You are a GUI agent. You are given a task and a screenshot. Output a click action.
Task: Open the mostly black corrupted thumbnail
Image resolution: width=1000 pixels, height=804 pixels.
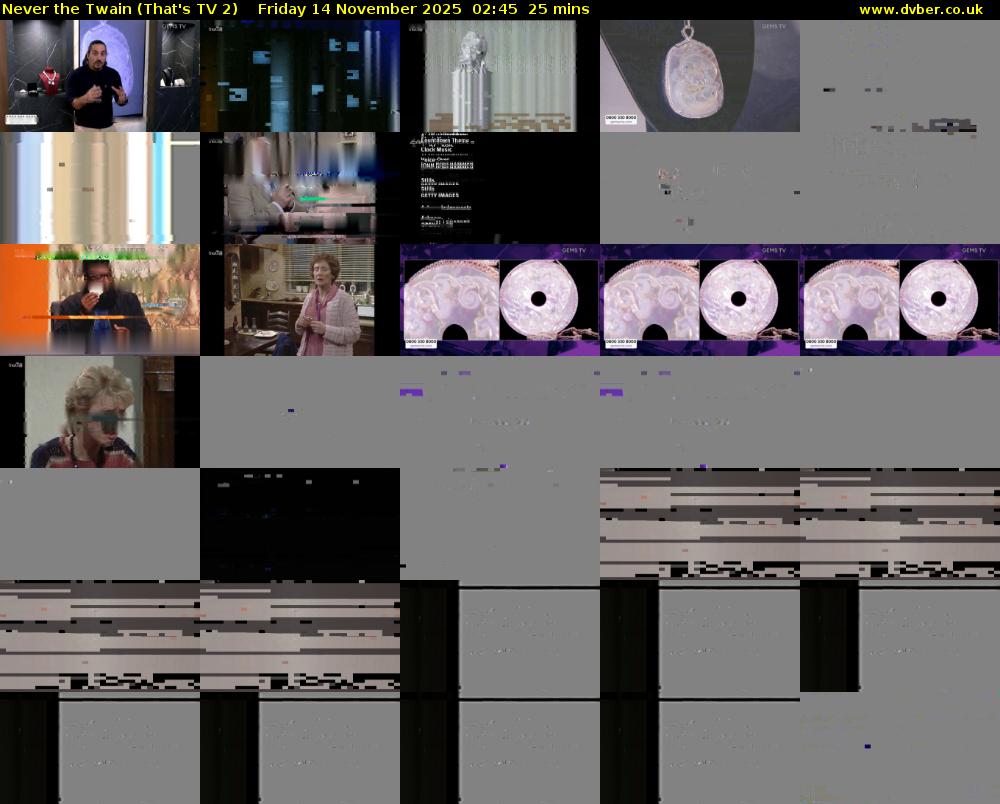pyautogui.click(x=300, y=524)
